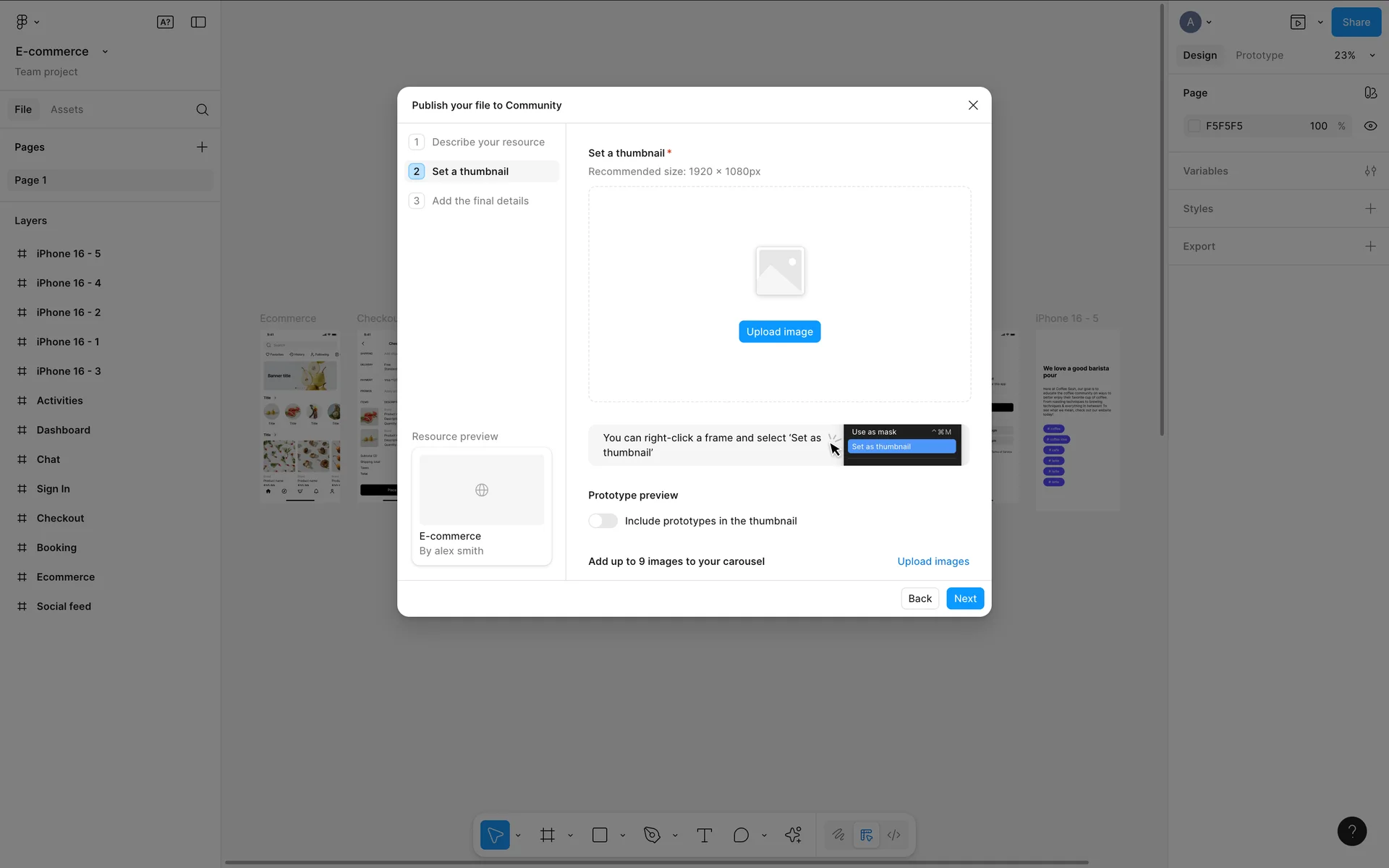Image resolution: width=1389 pixels, height=868 pixels.
Task: Expand the Figma main menu chevron
Action: [37, 22]
